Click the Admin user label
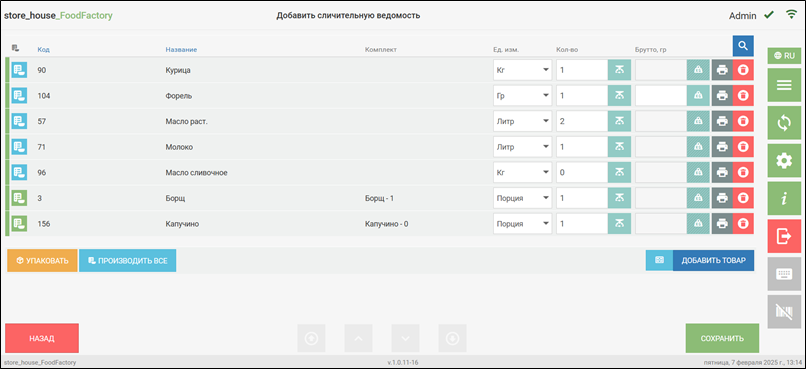This screenshot has width=806, height=369. pos(743,15)
